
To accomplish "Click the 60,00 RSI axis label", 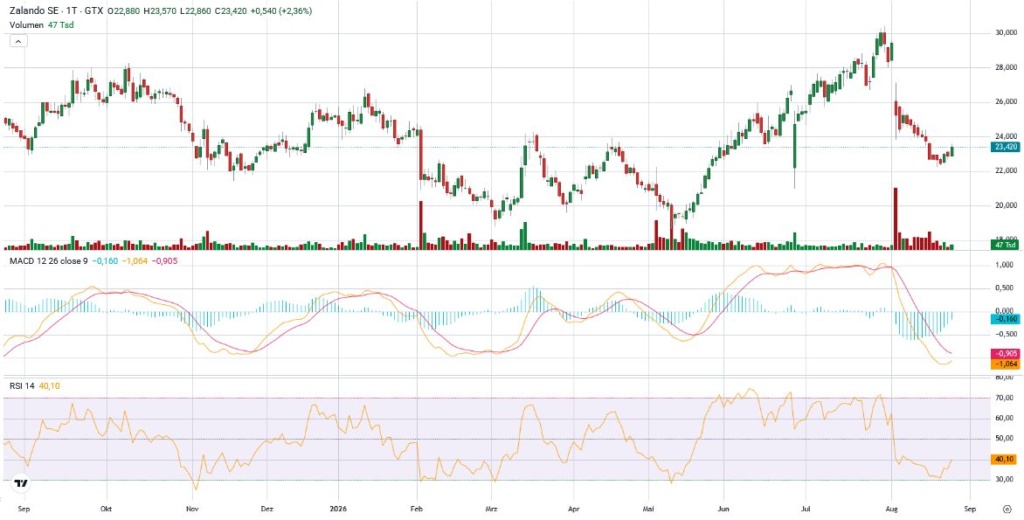I will pos(1006,417).
